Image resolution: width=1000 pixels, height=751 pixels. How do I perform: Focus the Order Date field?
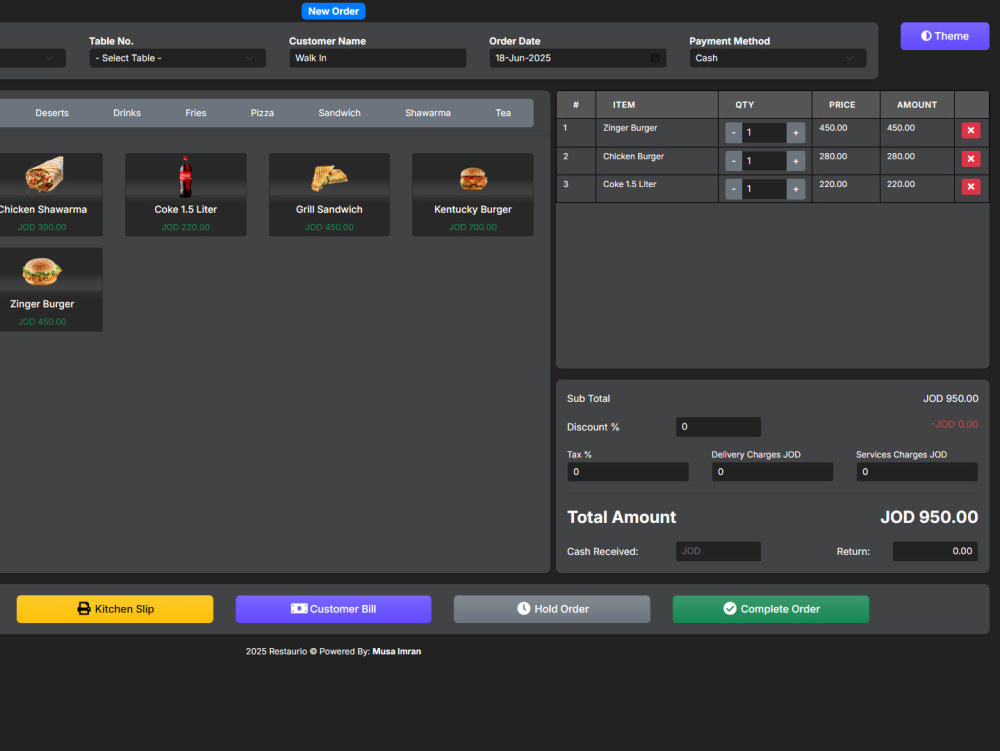click(578, 58)
